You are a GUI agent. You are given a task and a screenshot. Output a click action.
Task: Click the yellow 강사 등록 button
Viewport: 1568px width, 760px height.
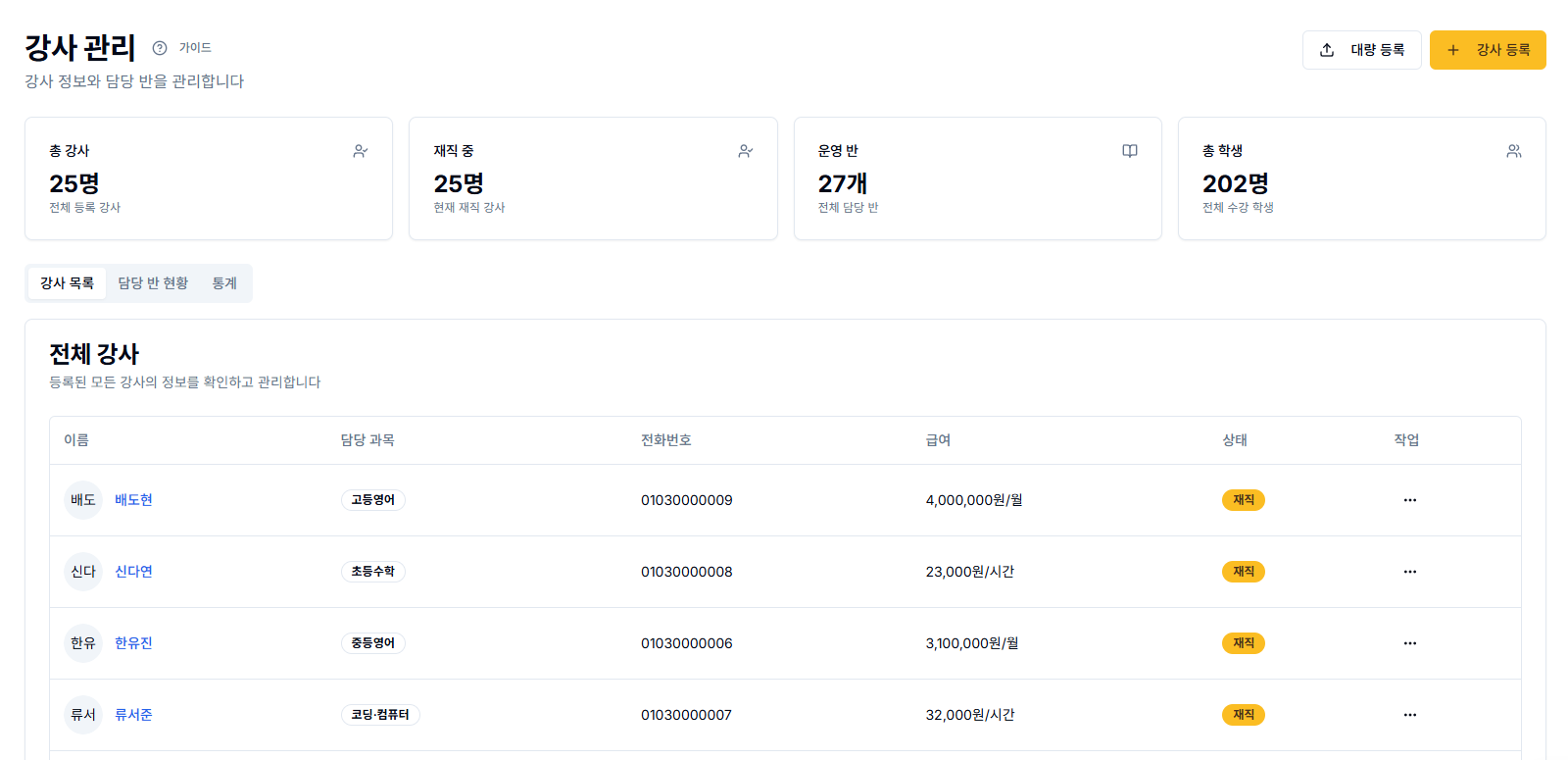tap(1487, 50)
